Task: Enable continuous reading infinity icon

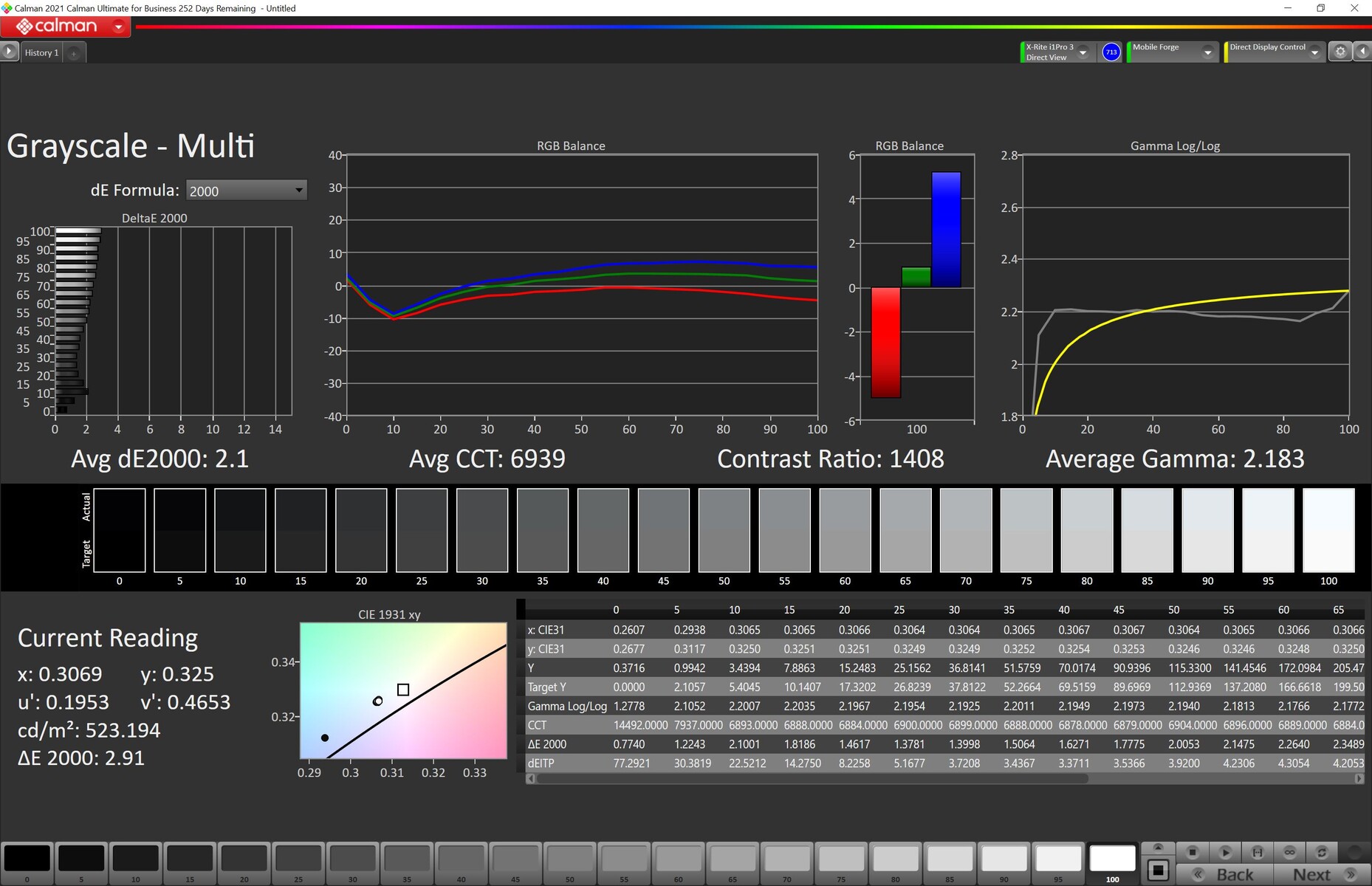Action: point(1290,852)
